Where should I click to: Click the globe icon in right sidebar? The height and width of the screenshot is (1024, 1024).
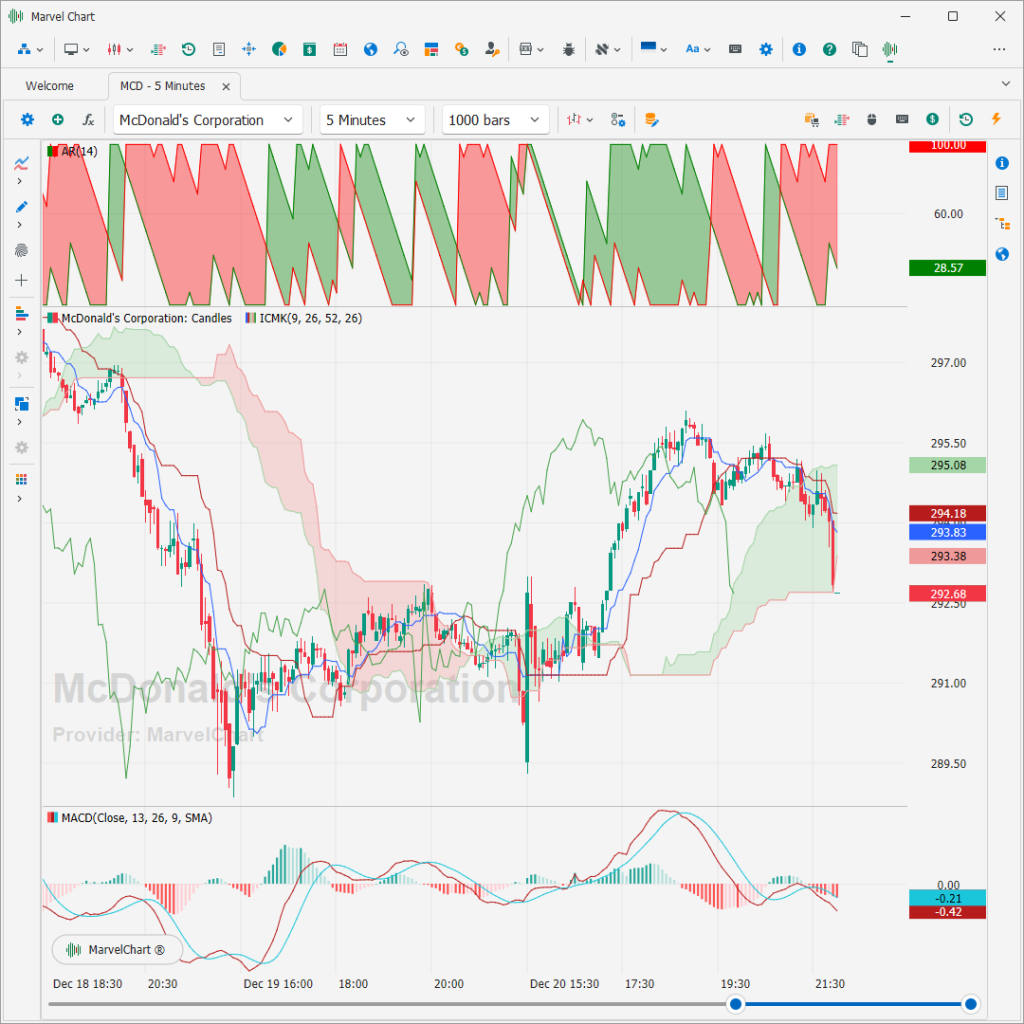tap(1002, 254)
